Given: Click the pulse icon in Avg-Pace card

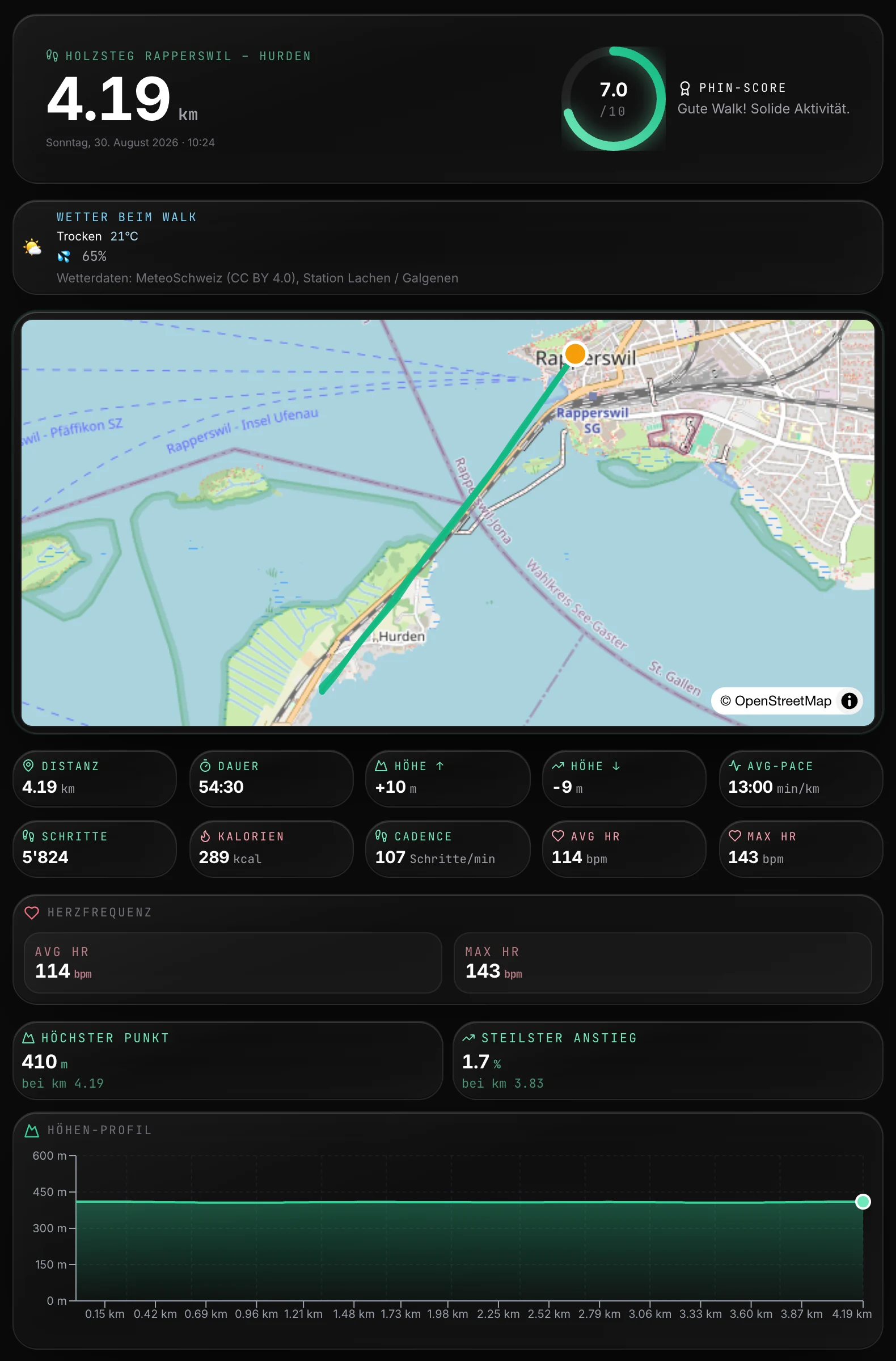Looking at the screenshot, I should [735, 766].
